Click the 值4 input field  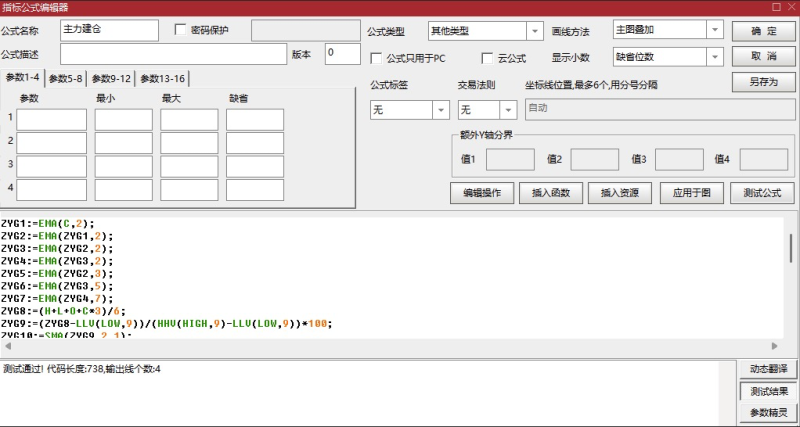[764, 160]
